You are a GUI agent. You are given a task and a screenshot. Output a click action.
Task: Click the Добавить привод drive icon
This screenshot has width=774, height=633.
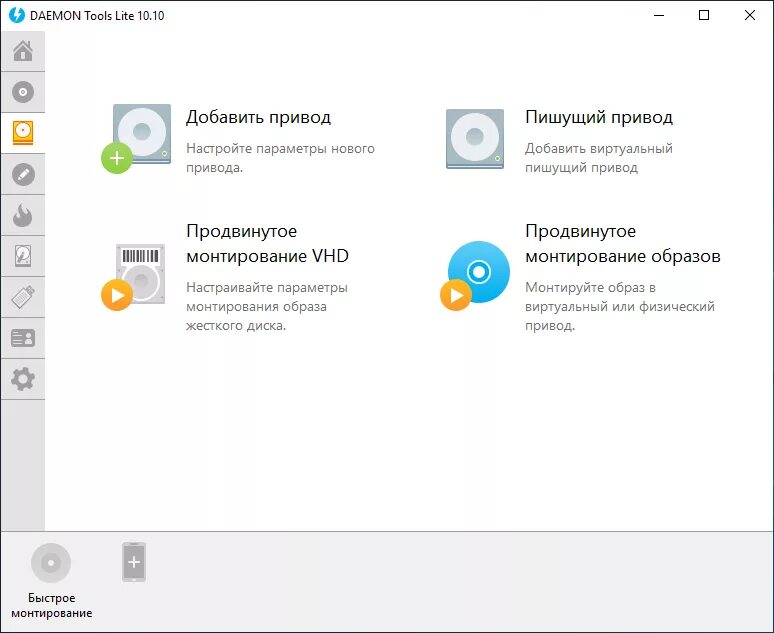coord(137,139)
